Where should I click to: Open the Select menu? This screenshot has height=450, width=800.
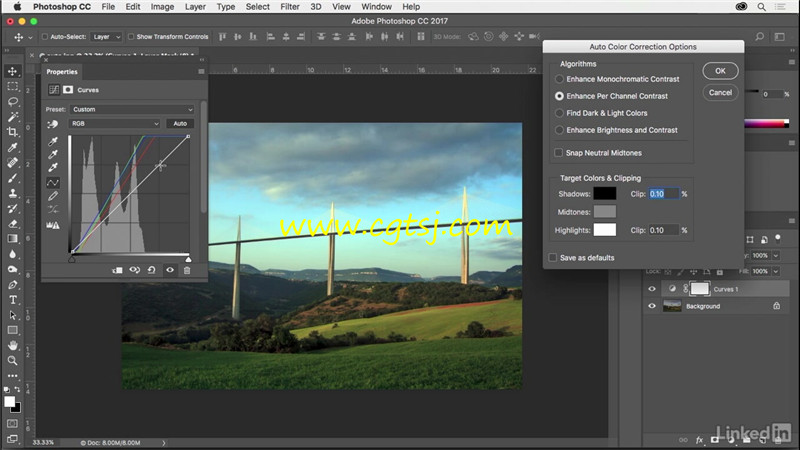point(258,7)
